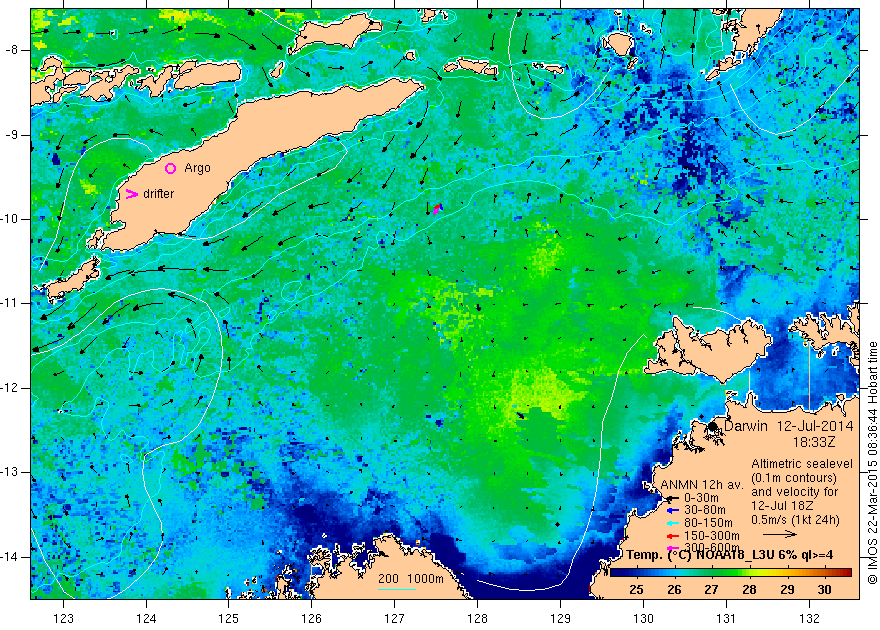Screen dimensions: 880x630
Task: Click the red 150-300m legend arrow
Action: tap(673, 536)
